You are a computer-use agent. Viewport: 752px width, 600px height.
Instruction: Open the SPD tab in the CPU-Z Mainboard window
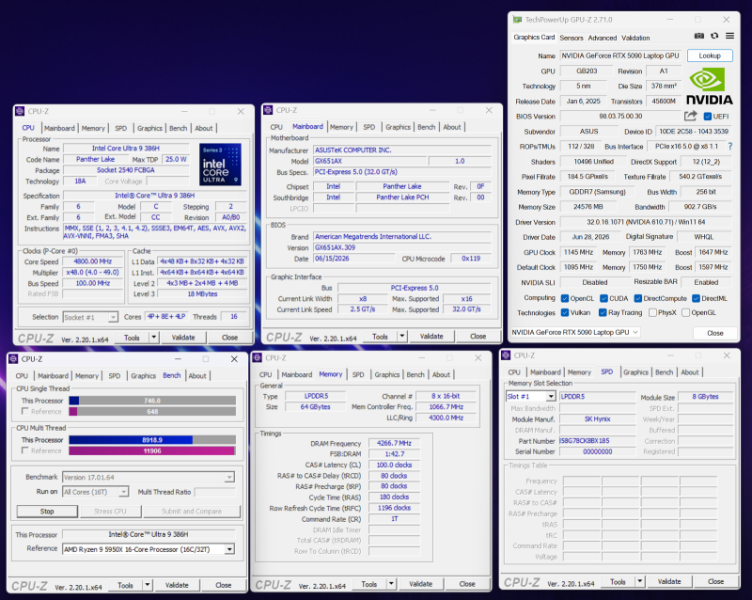[x=369, y=127]
